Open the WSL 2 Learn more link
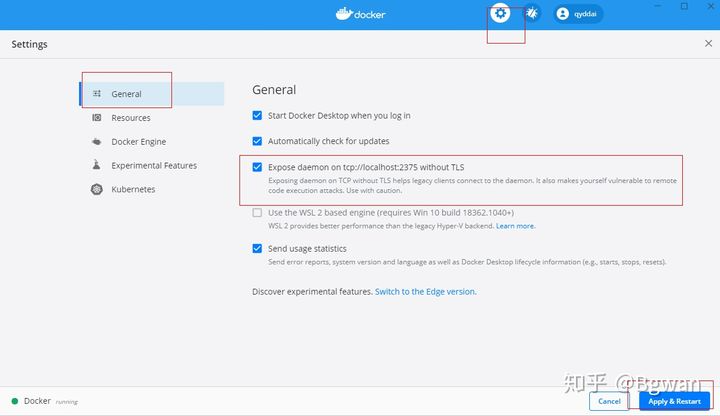This screenshot has height=416, width=720. click(x=515, y=226)
